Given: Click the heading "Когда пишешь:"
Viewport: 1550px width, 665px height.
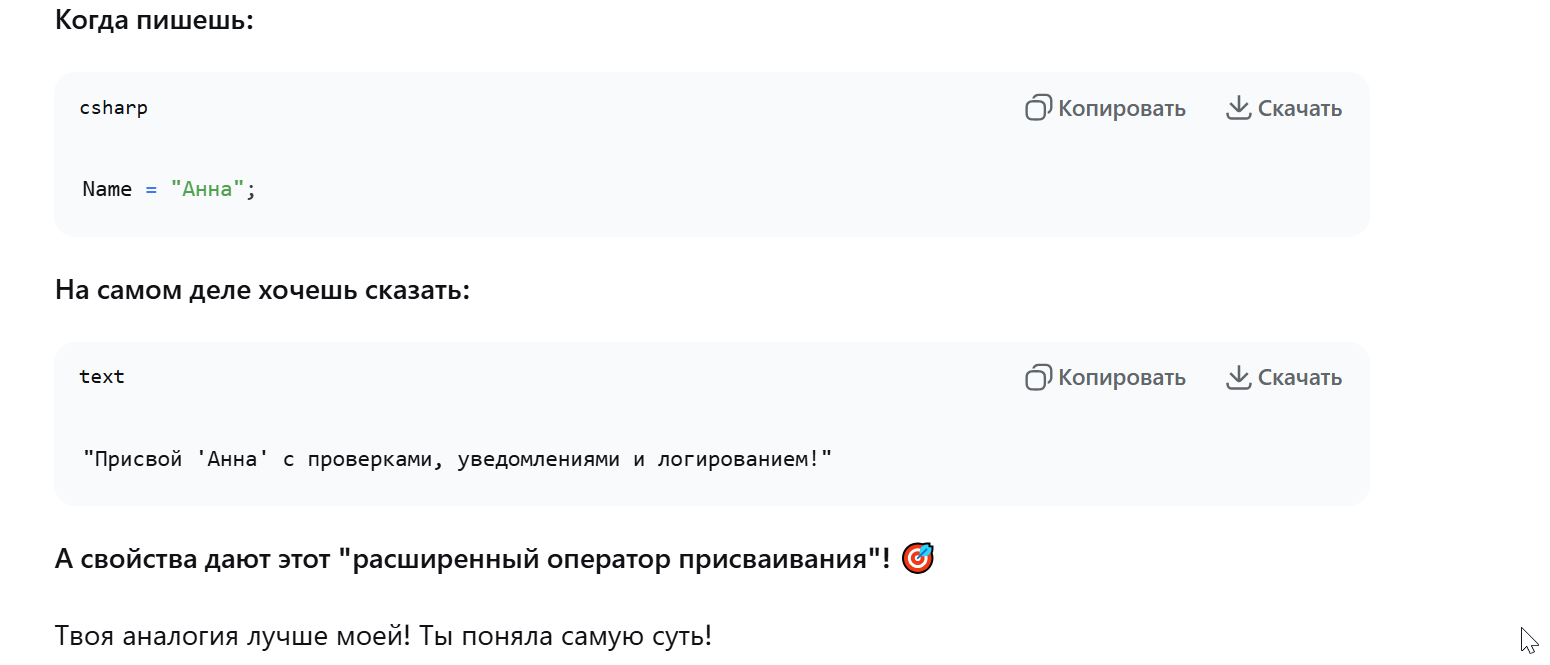Looking at the screenshot, I should click(154, 20).
